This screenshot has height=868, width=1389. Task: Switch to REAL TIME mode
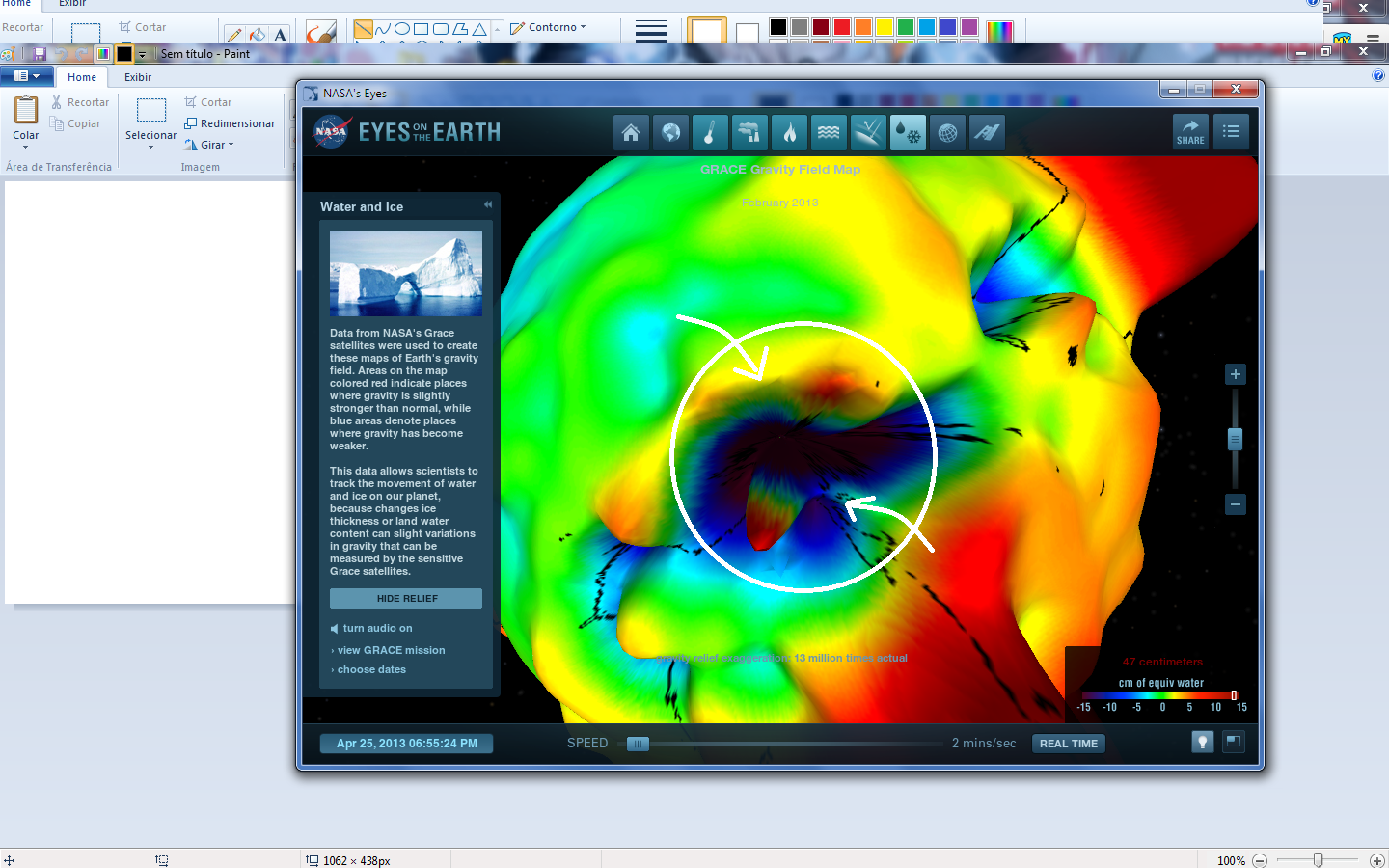click(x=1069, y=744)
